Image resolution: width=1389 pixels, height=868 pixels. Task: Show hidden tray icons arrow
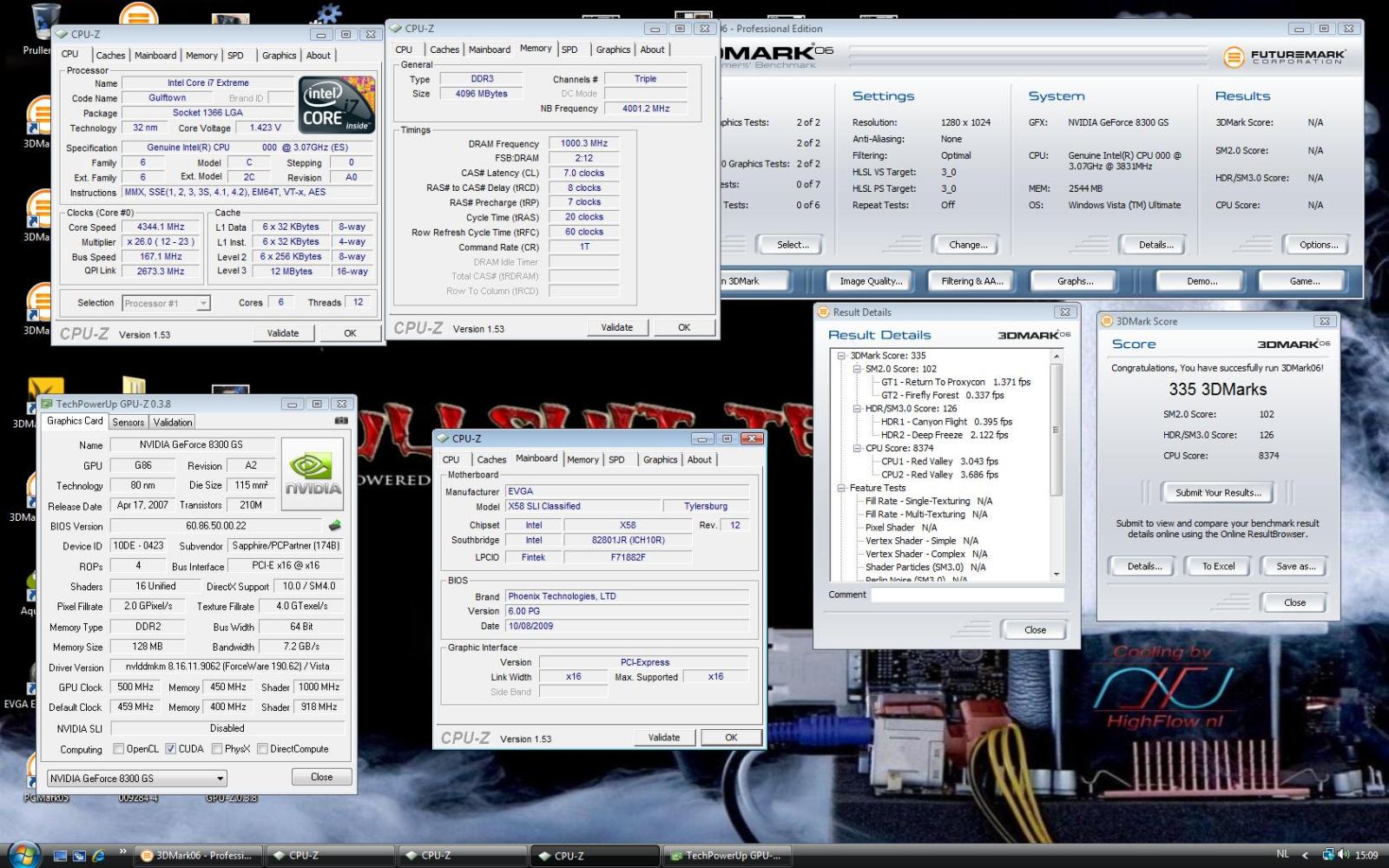pyautogui.click(x=1305, y=855)
